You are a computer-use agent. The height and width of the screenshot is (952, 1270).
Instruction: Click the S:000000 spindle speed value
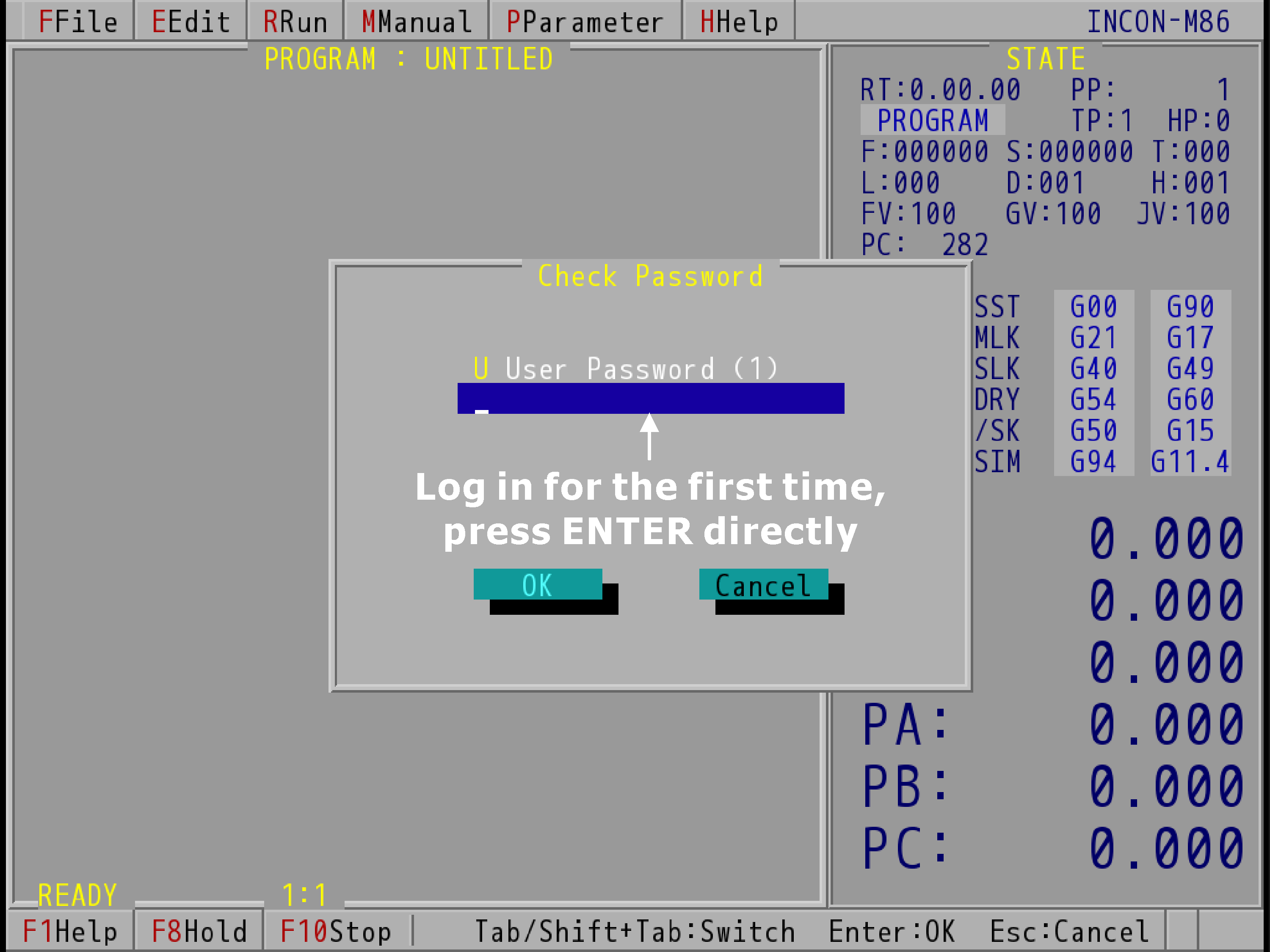coord(1070,151)
